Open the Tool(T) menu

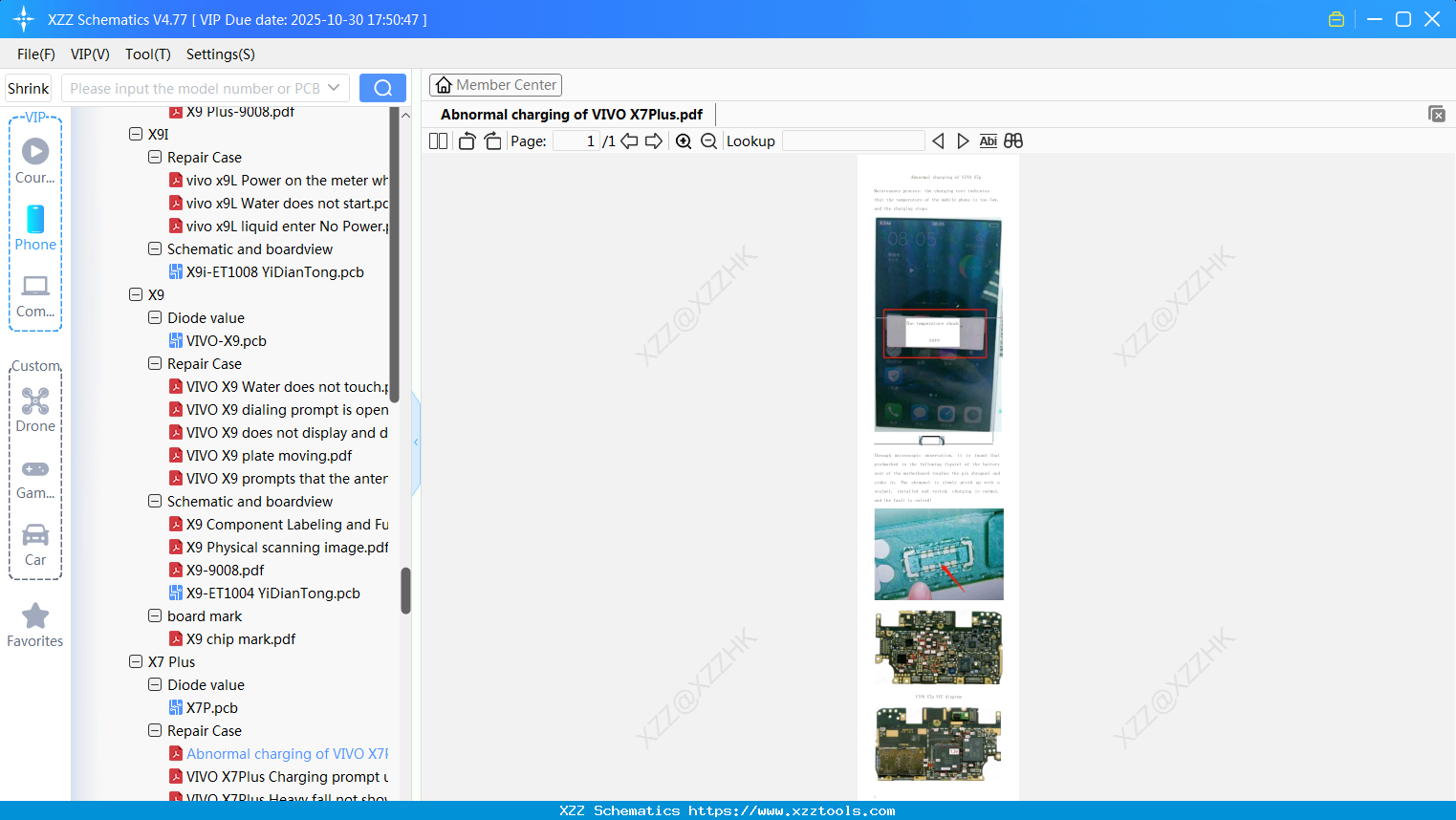pyautogui.click(x=148, y=54)
